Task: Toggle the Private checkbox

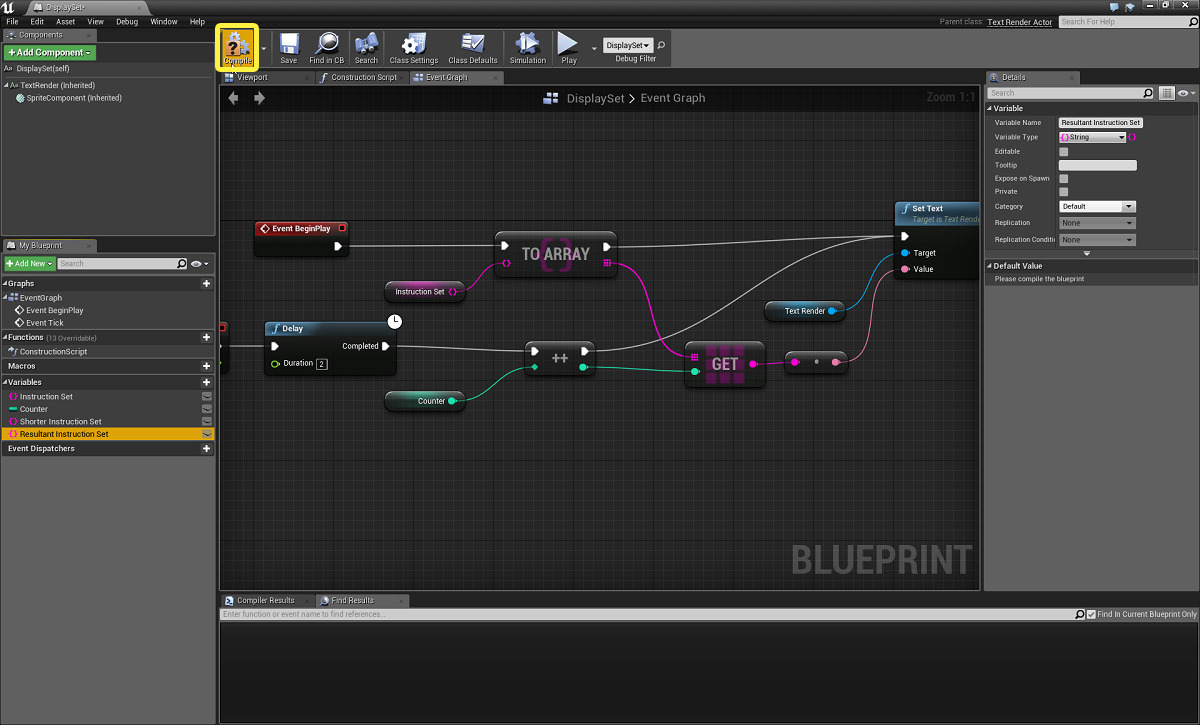Action: (x=1064, y=191)
